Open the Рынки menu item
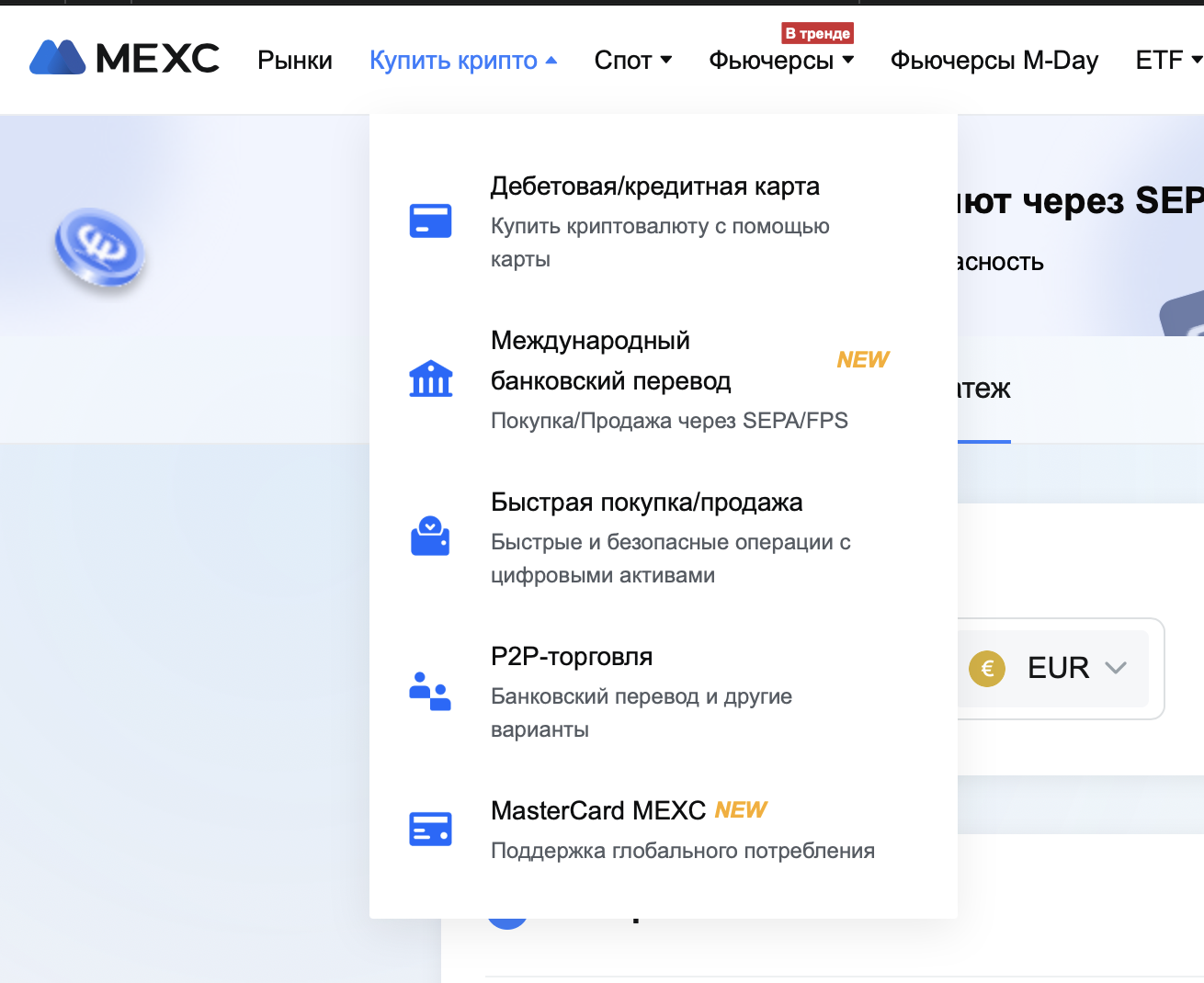 (x=294, y=61)
